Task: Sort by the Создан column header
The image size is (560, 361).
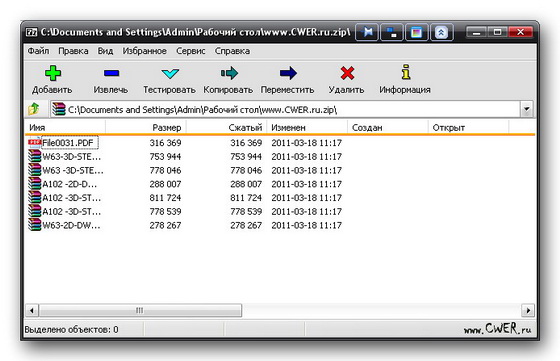Action: click(388, 127)
